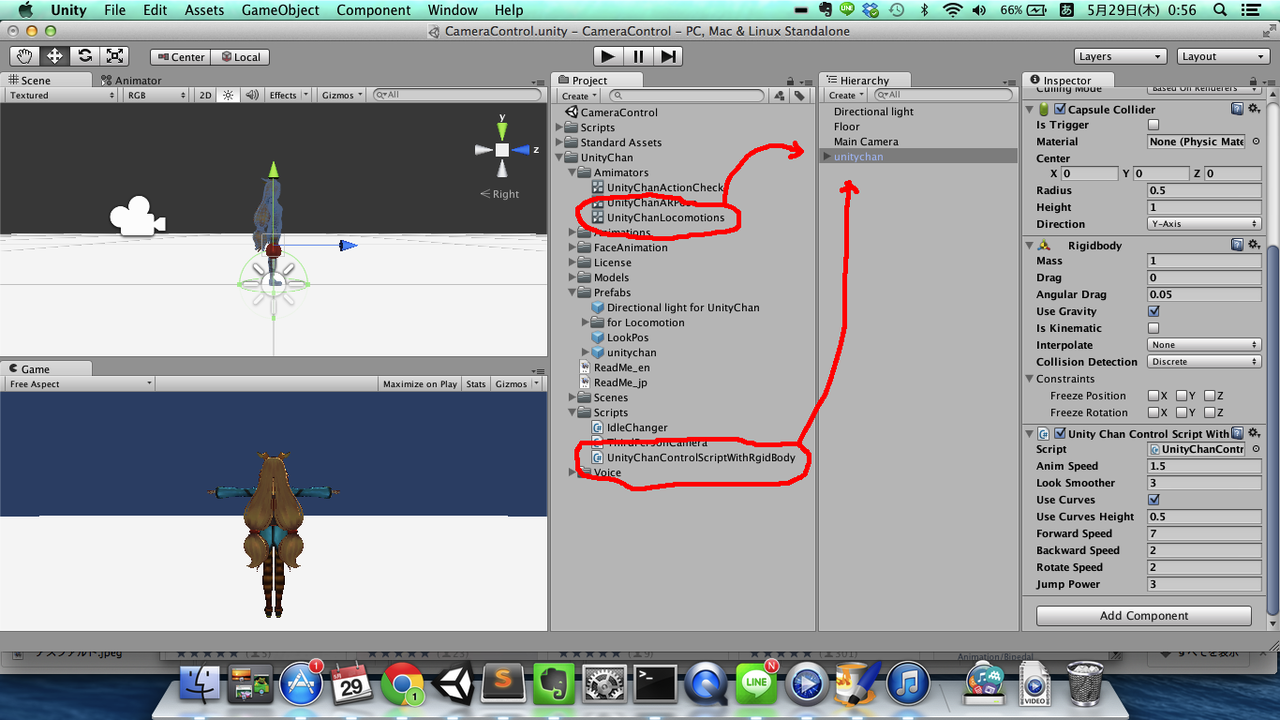This screenshot has width=1280, height=720.
Task: Open the Component menu
Action: click(x=374, y=10)
